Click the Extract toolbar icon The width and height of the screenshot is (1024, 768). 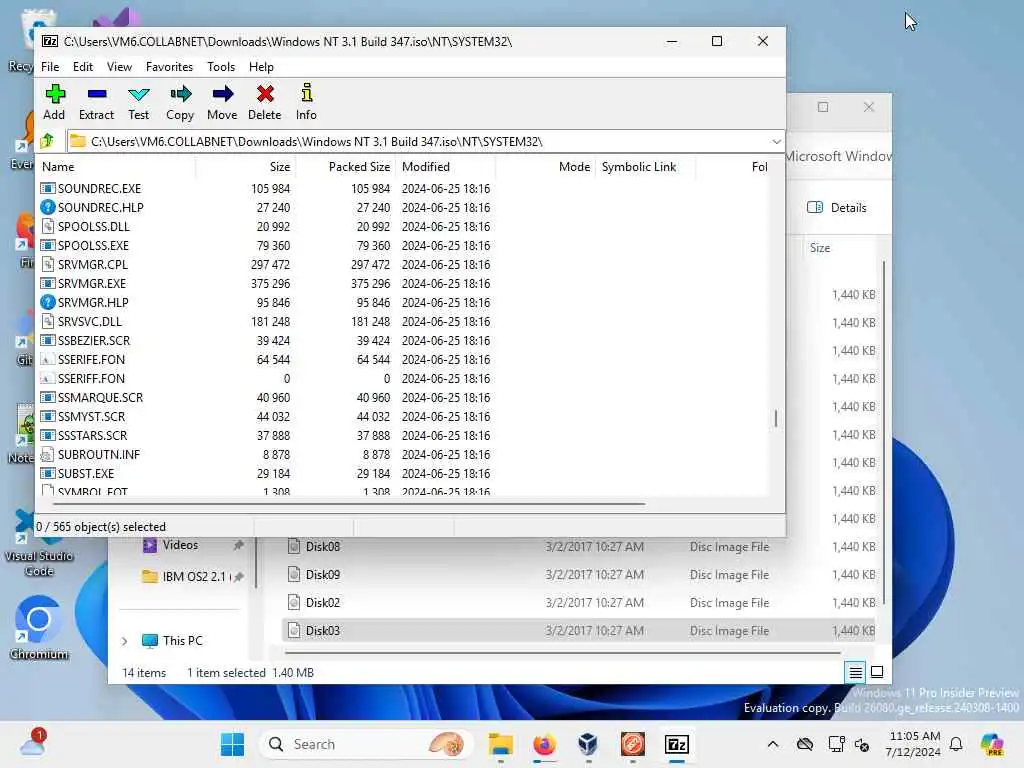(96, 102)
